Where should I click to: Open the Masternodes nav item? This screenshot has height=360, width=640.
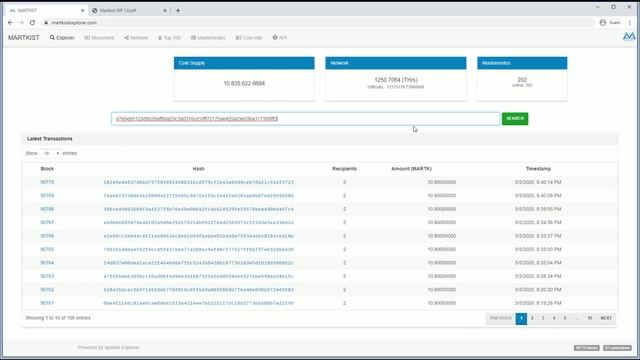pos(208,38)
